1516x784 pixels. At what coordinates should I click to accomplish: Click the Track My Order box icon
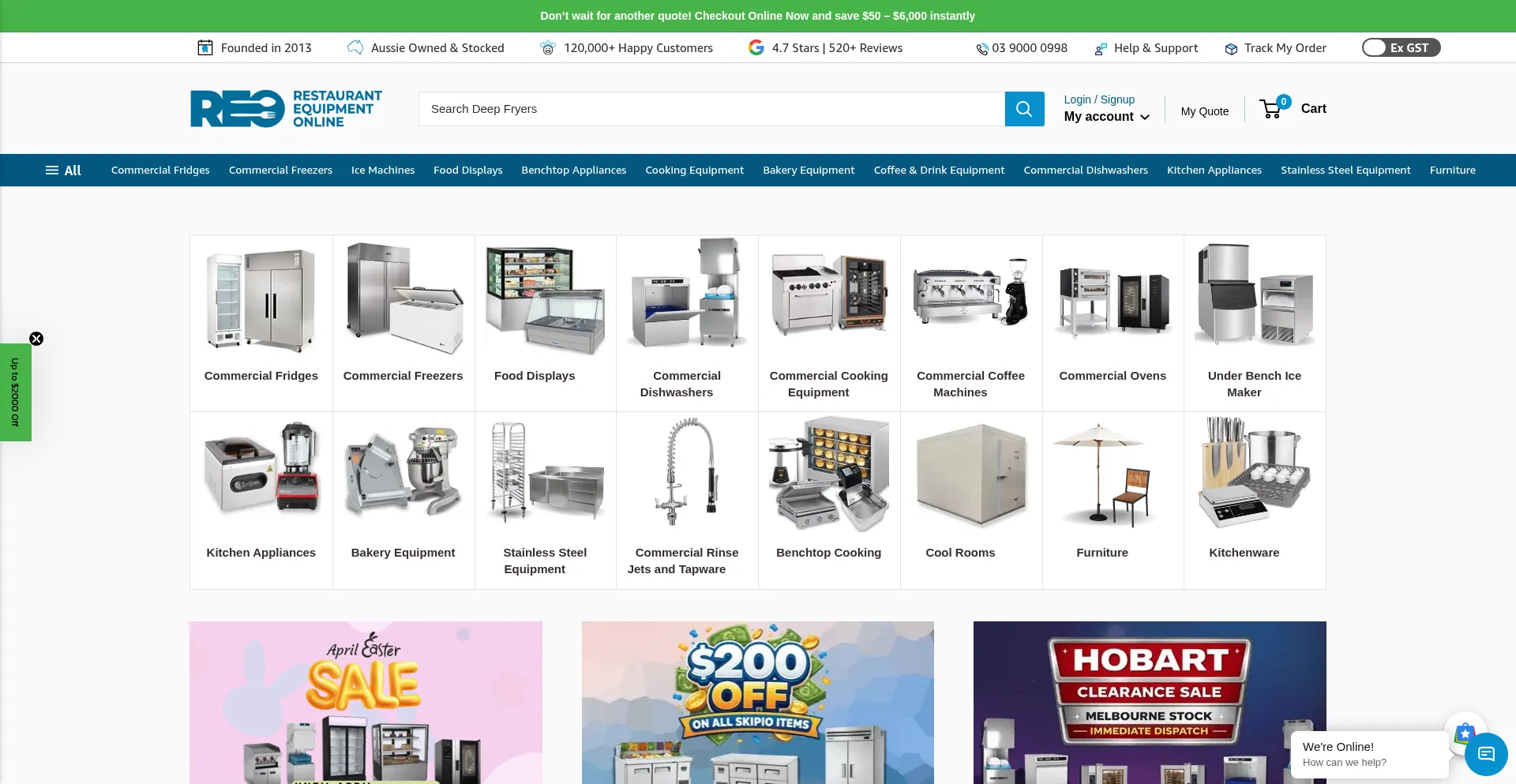click(x=1231, y=49)
